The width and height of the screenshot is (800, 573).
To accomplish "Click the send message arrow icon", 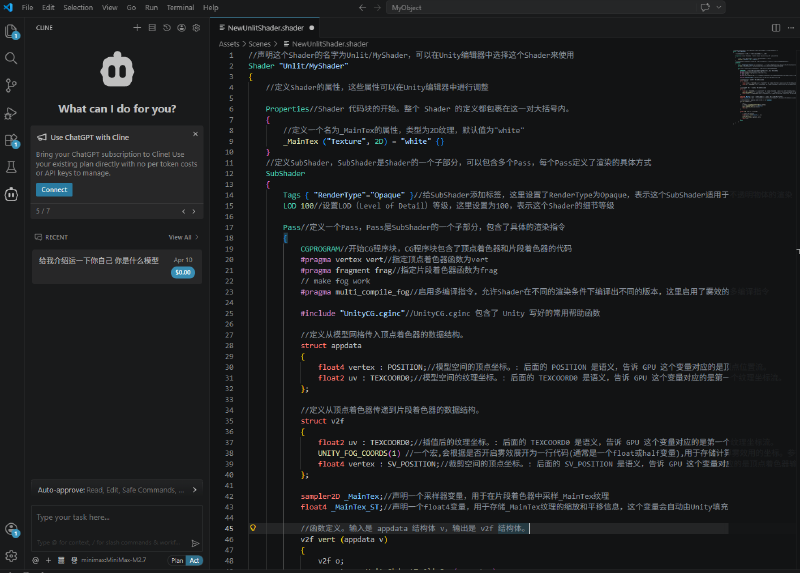I will click(195, 543).
